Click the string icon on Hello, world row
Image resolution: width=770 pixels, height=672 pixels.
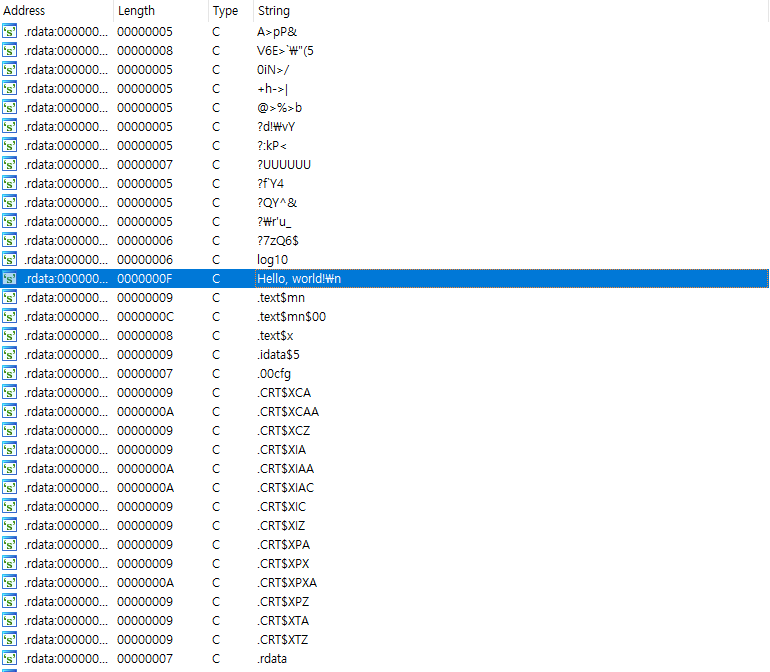pyautogui.click(x=9, y=279)
